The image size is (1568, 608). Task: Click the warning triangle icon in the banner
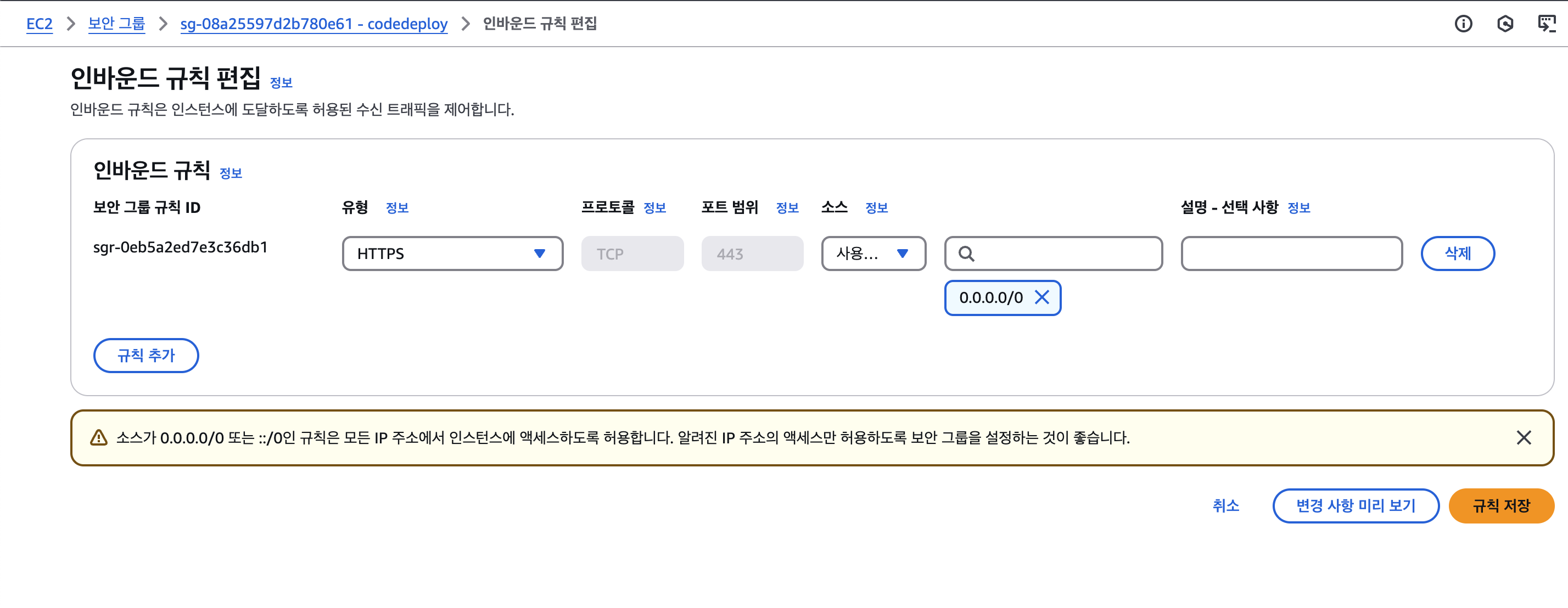[99, 437]
